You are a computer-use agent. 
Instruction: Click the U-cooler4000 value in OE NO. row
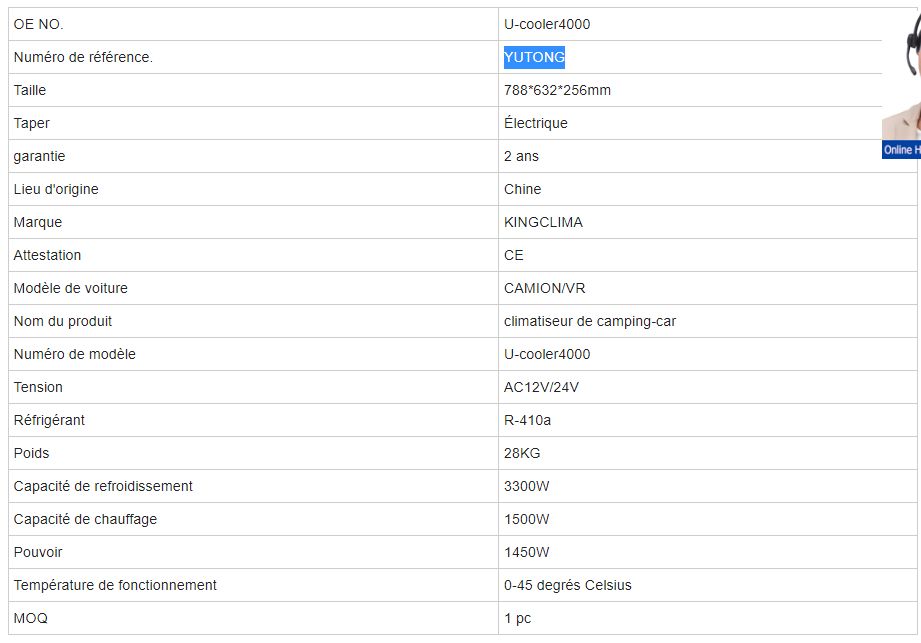point(547,24)
